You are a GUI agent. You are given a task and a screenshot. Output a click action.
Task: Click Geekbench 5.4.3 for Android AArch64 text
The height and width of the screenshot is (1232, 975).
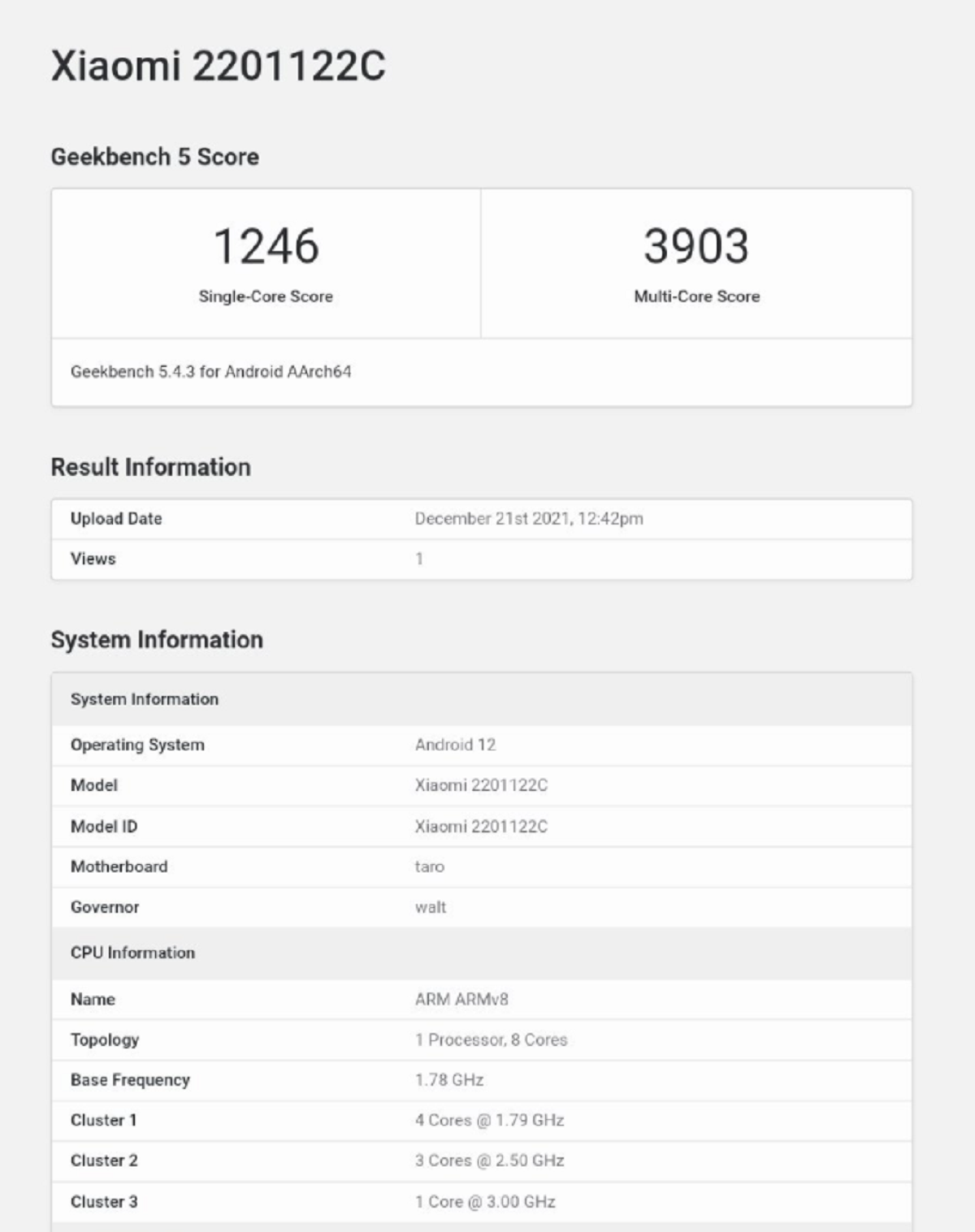(210, 372)
